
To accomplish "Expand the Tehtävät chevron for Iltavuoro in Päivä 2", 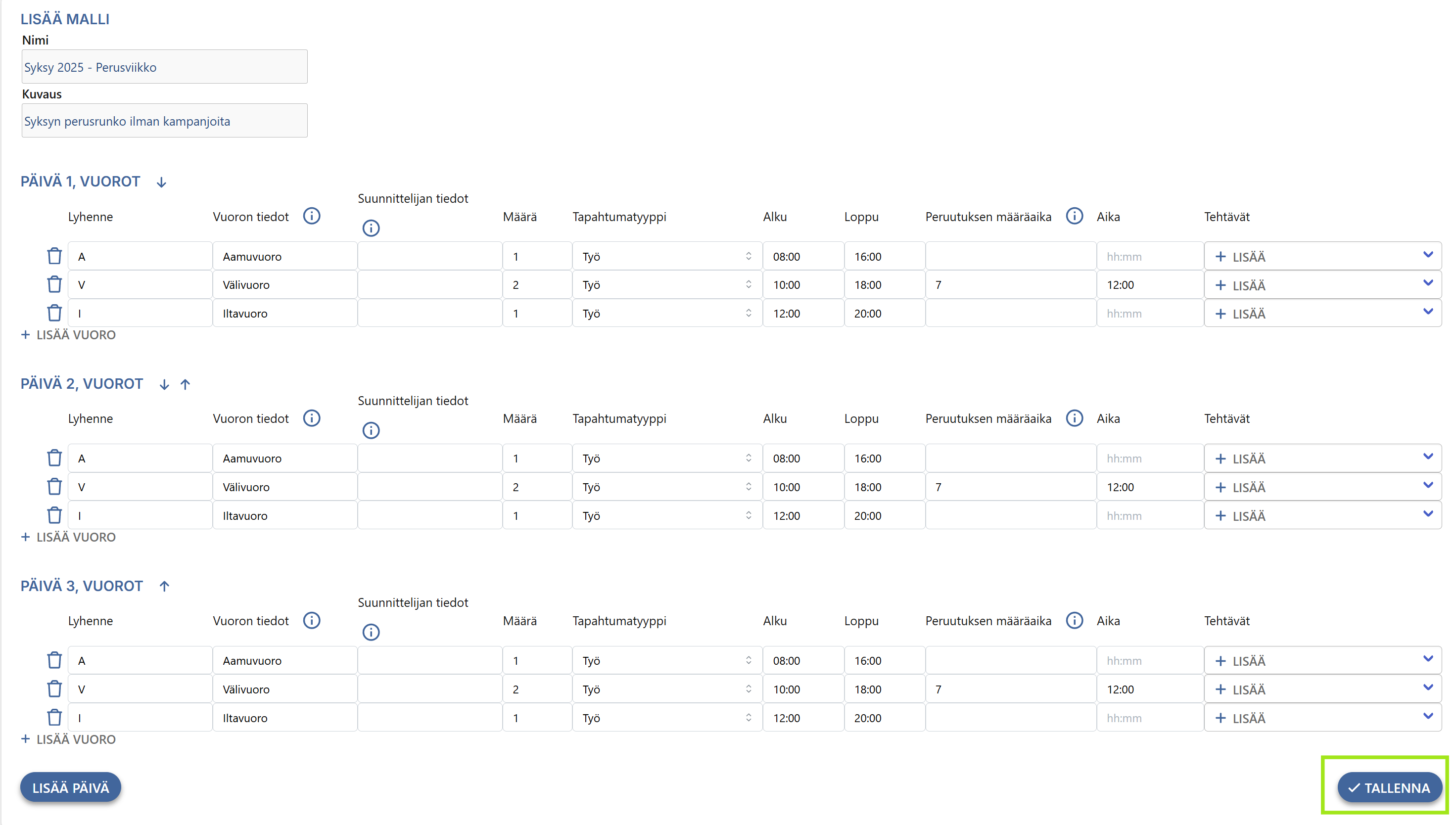I will pos(1429,514).
